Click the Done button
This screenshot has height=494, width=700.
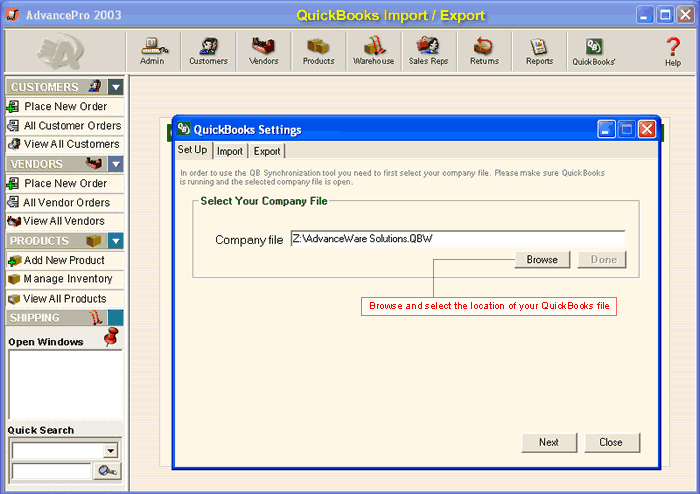[602, 260]
